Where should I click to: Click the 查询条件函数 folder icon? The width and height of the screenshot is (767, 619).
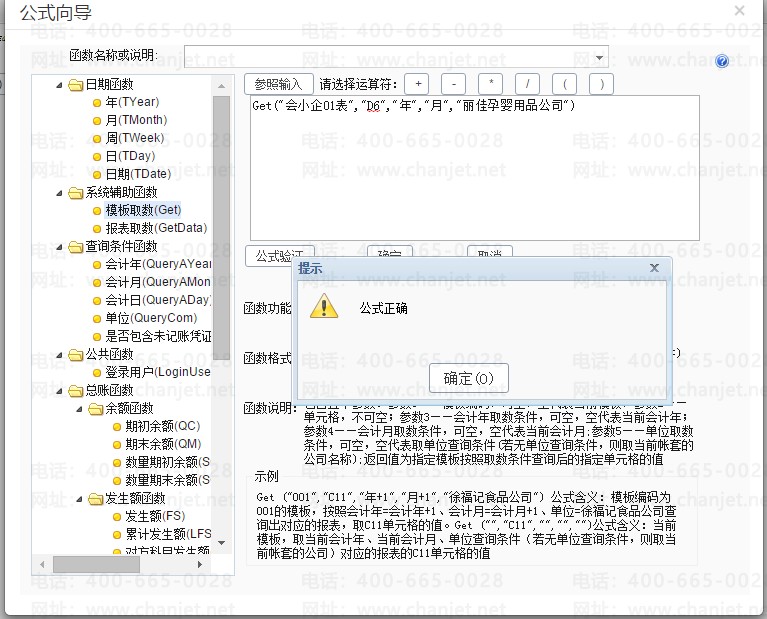[75, 247]
